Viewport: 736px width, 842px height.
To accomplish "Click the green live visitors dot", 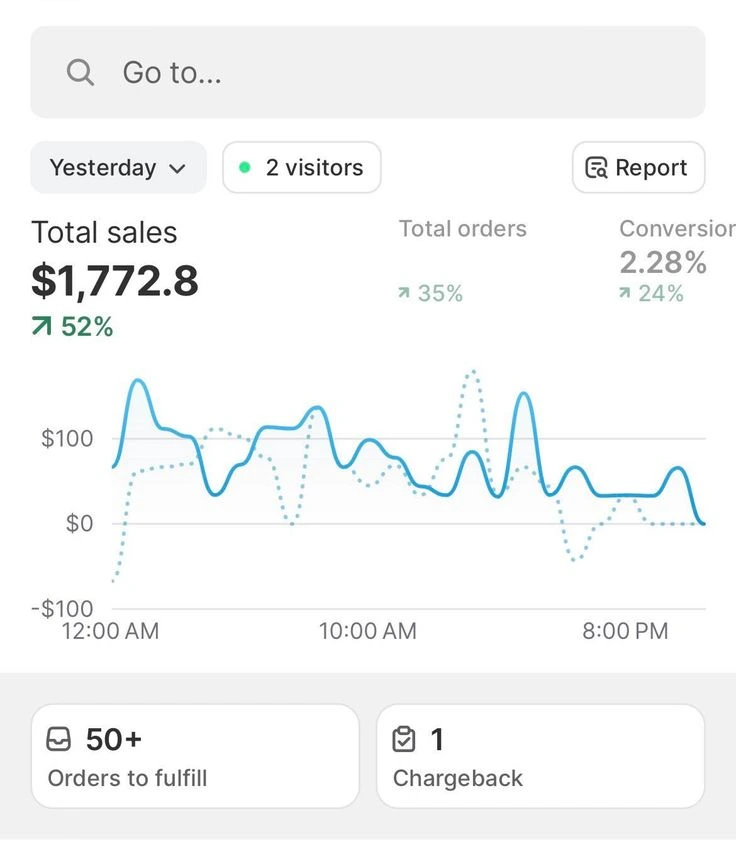I will pos(244,167).
